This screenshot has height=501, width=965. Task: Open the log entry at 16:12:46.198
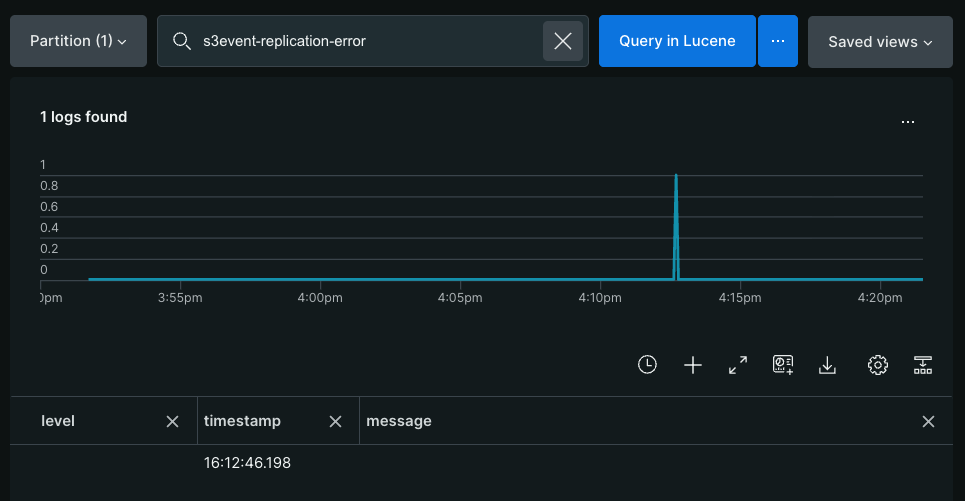(x=247, y=463)
